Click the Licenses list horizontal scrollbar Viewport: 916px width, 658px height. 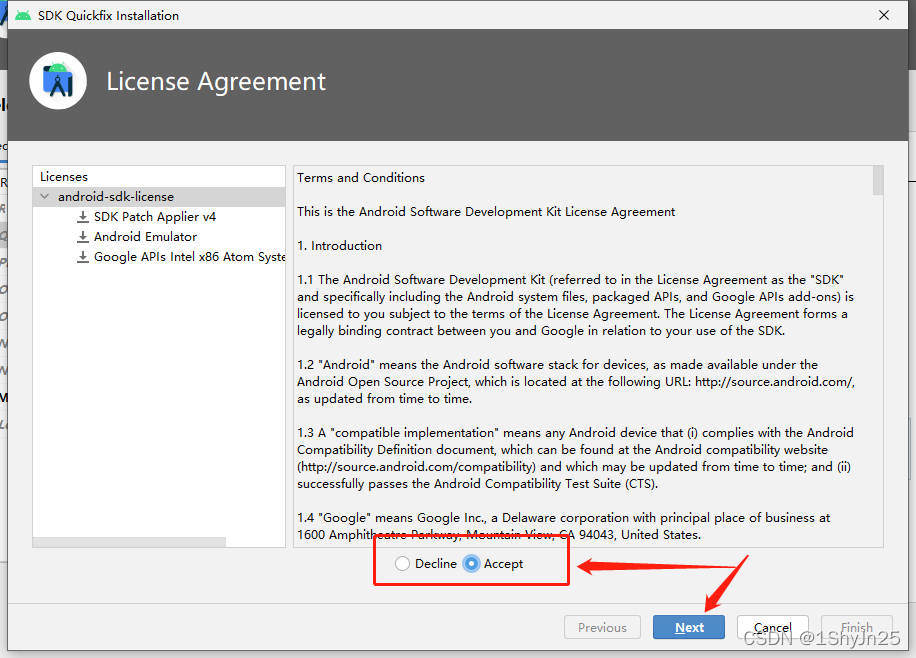coord(129,542)
